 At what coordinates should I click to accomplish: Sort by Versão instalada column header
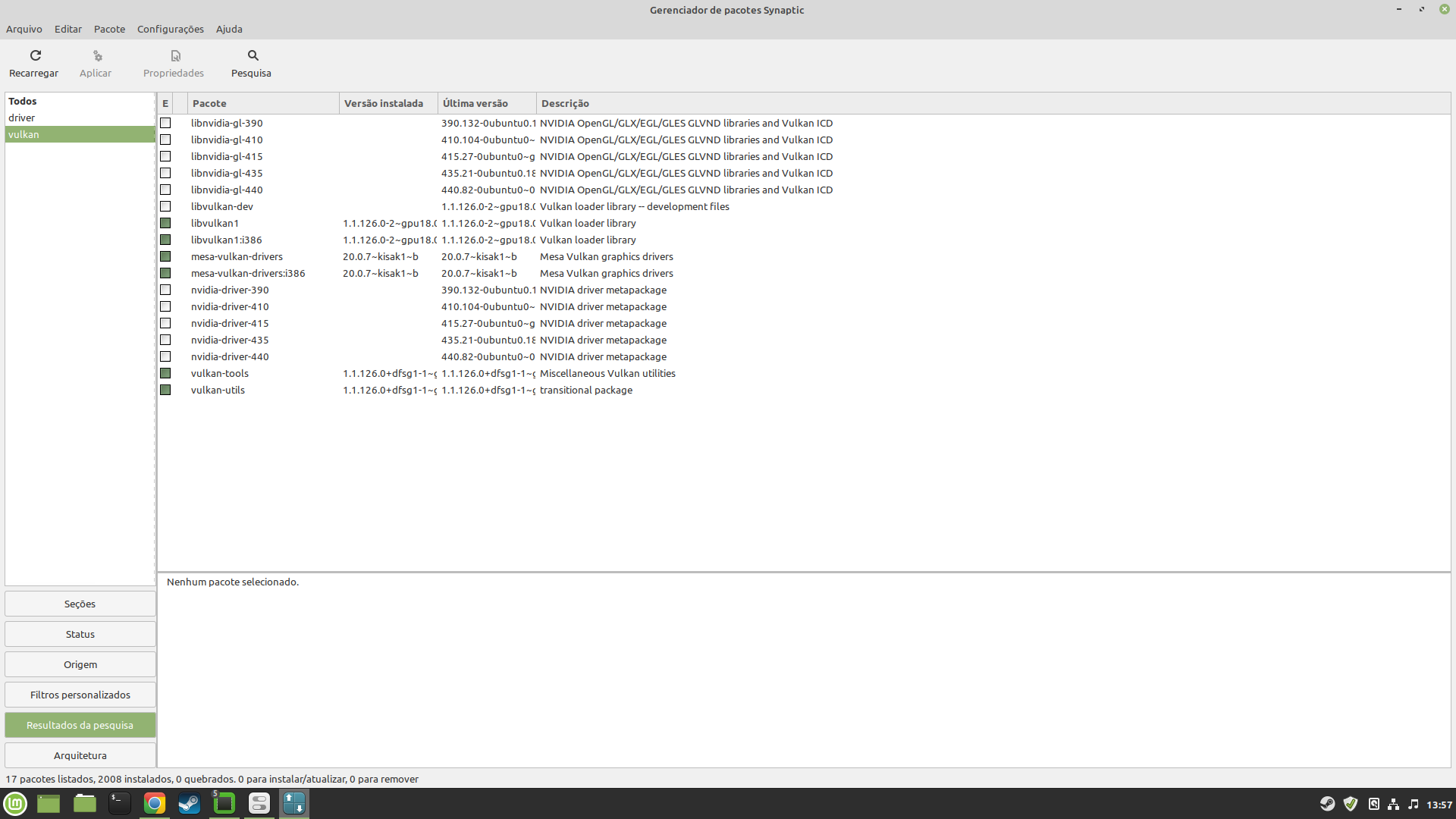(x=388, y=103)
